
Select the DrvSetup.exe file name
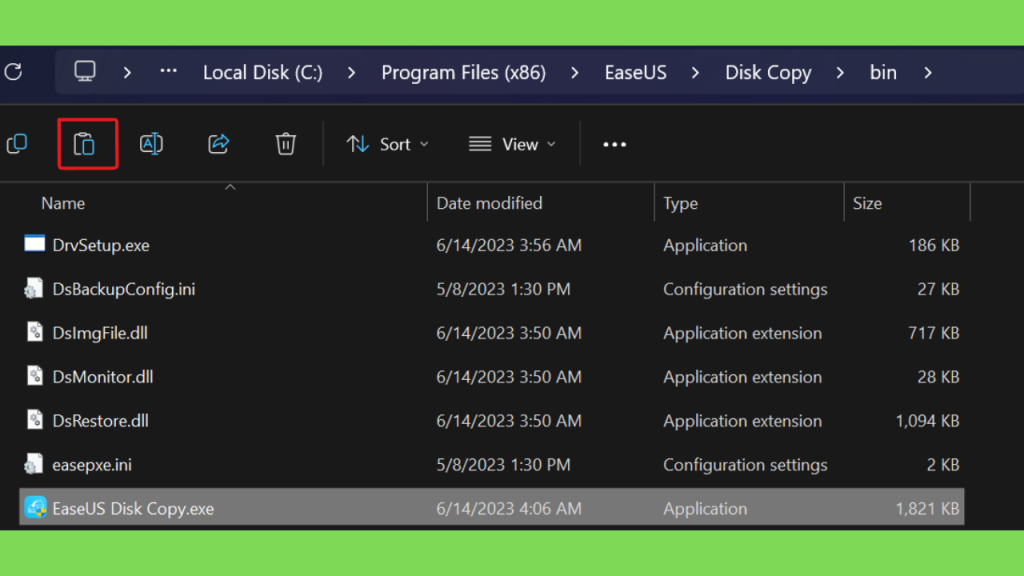(101, 245)
